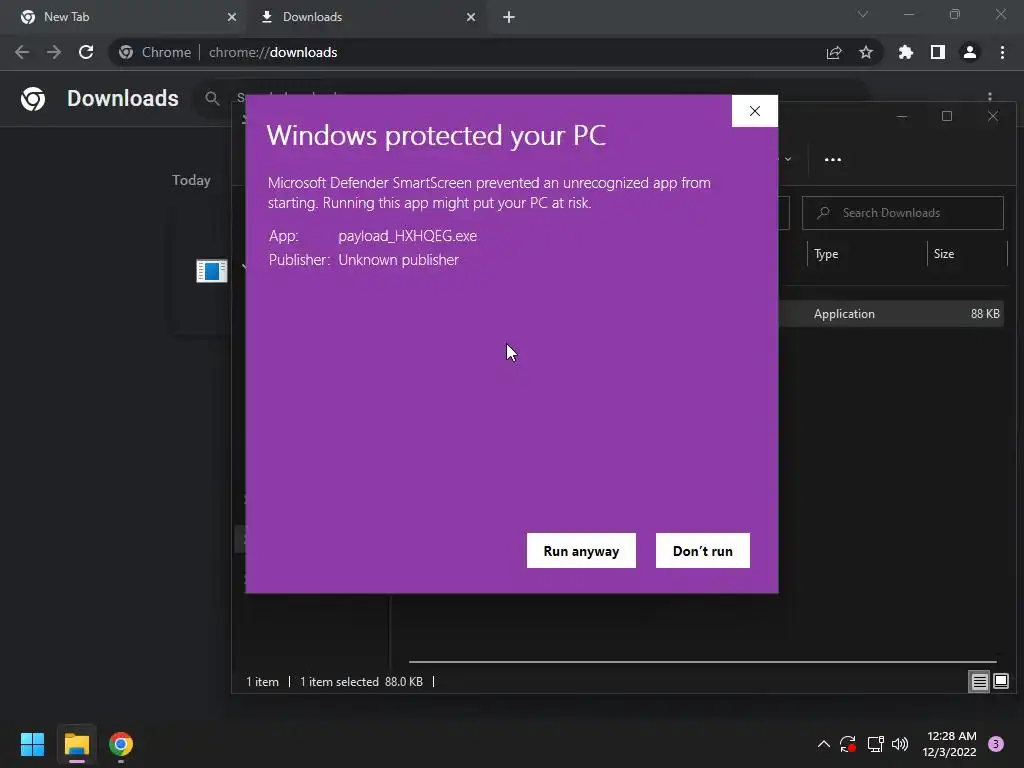1024x768 pixels.
Task: Open Chrome profile avatar icon
Action: coord(970,52)
